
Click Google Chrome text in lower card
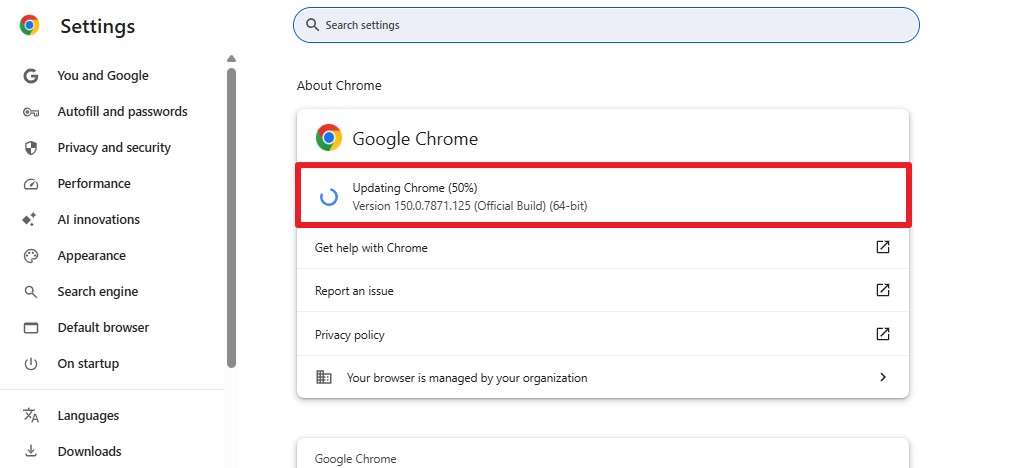point(355,459)
